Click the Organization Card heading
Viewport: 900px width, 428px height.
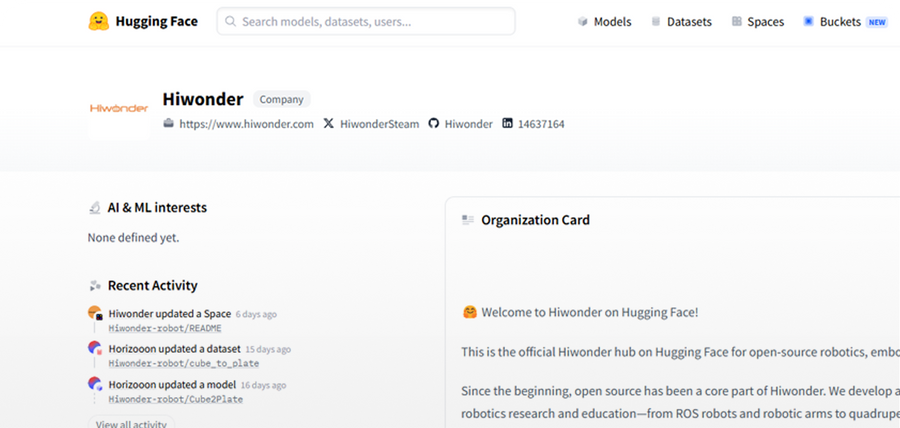point(536,220)
